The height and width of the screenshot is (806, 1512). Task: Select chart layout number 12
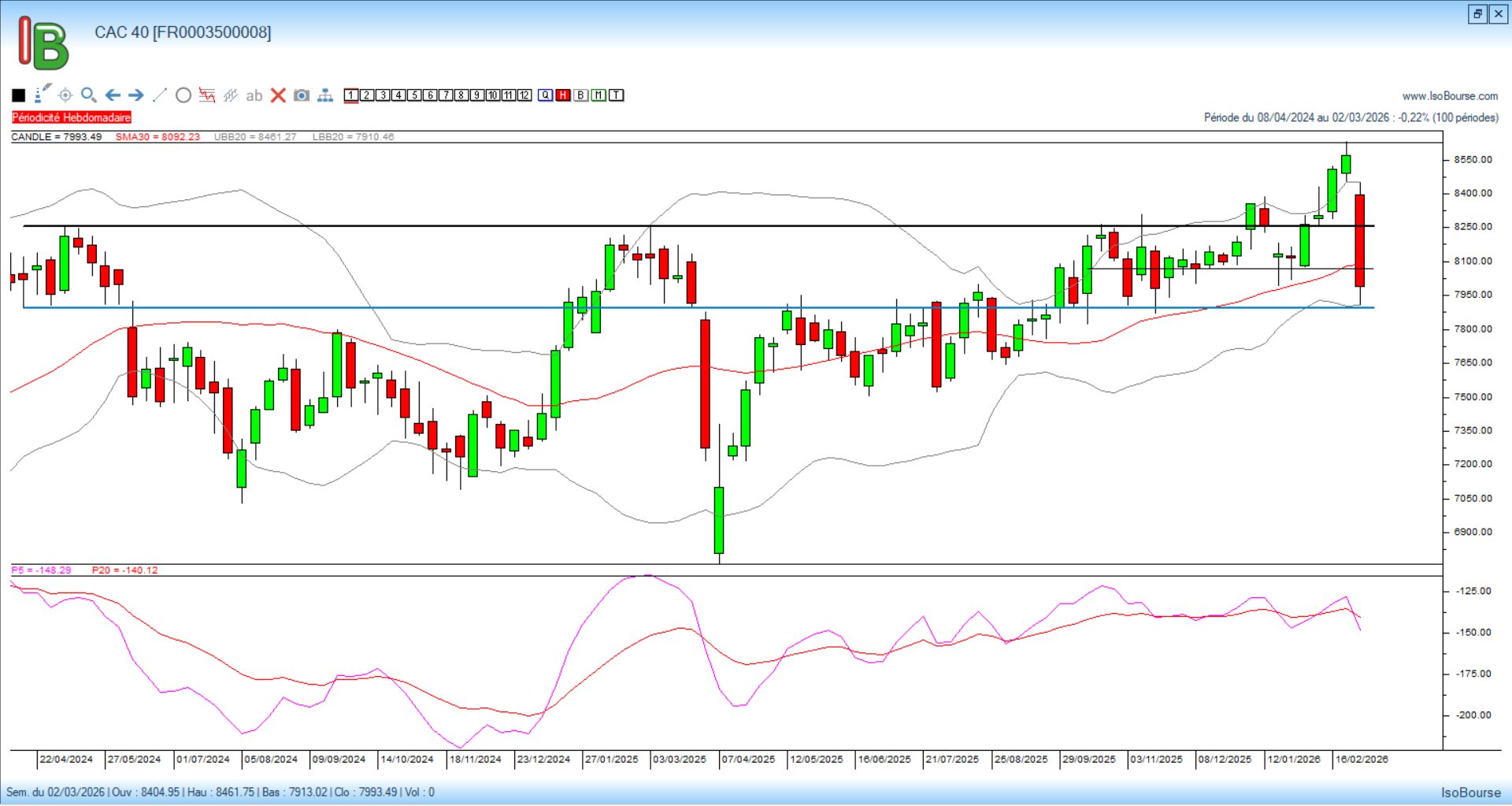[524, 95]
